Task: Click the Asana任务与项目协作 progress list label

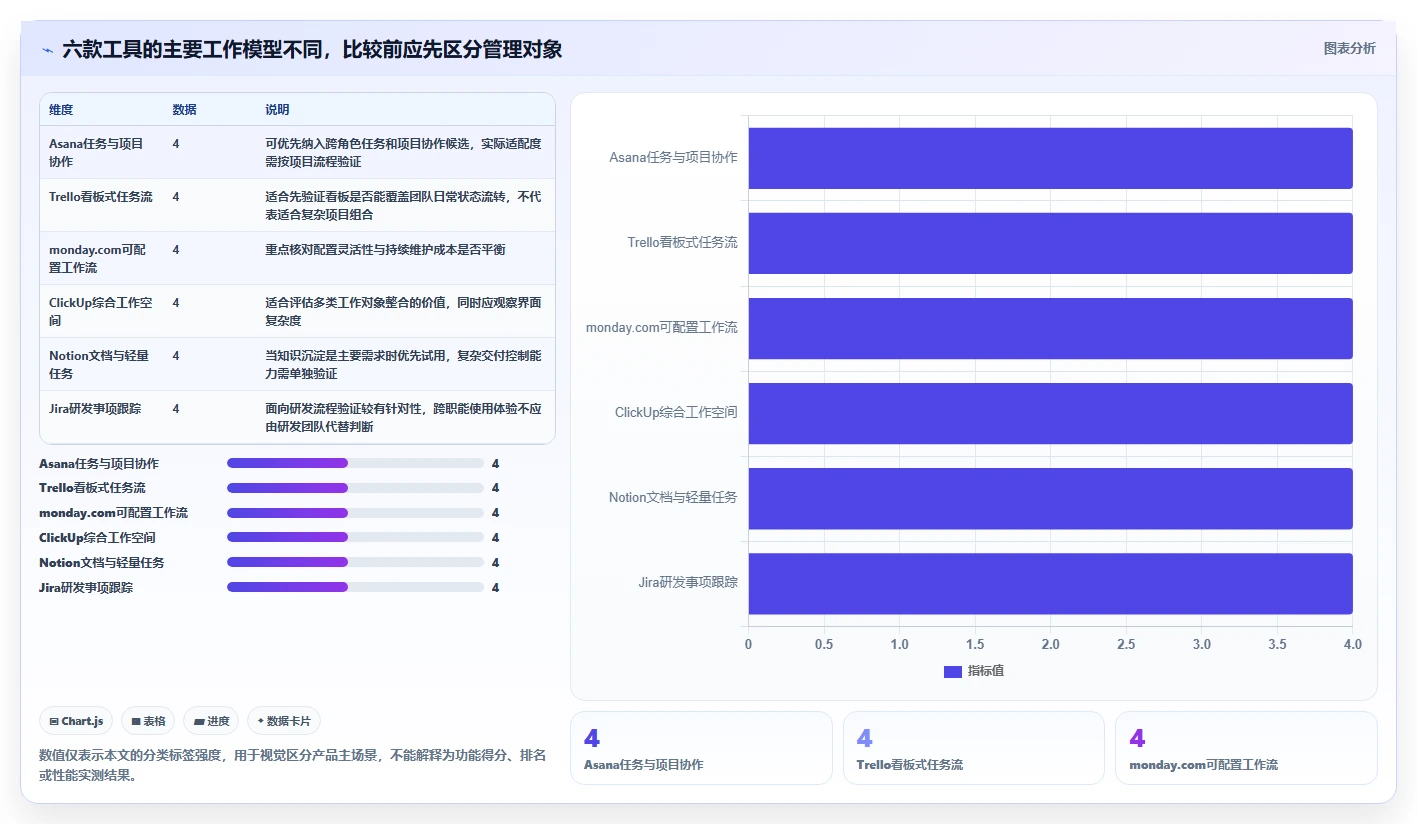Action: [x=99, y=464]
